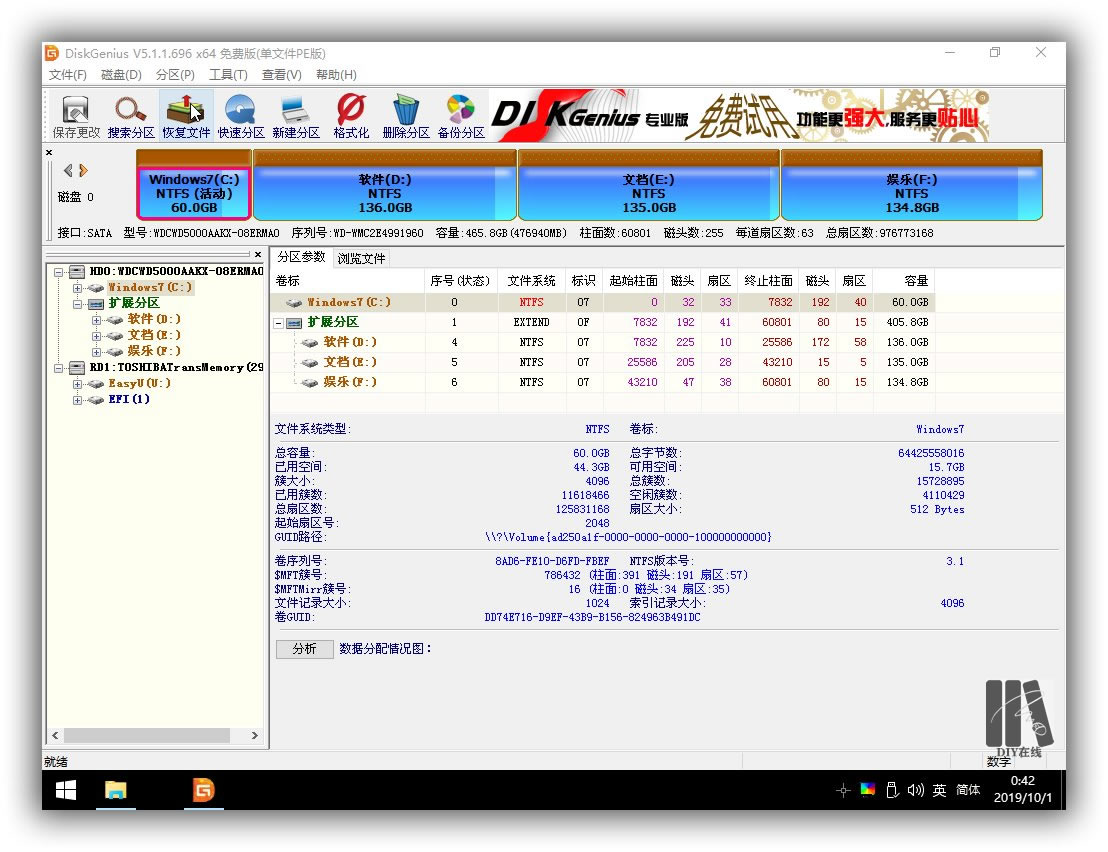
Task: Expand 娱乐(F:) node in tree
Action: pos(96,352)
